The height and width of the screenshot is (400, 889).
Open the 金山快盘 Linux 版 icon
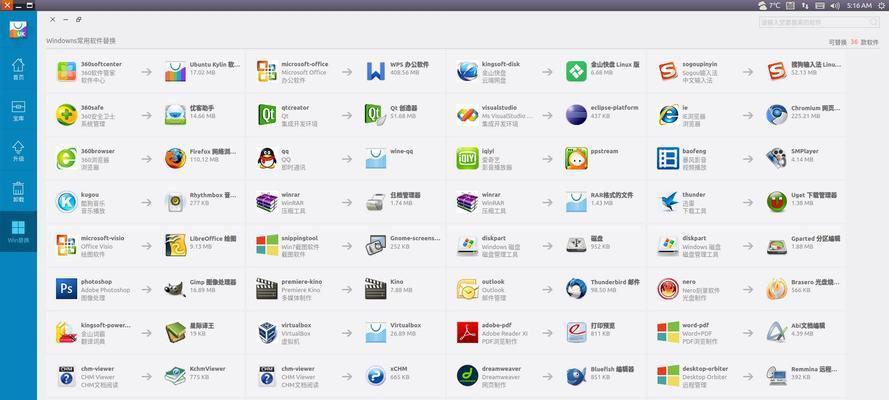coord(576,71)
